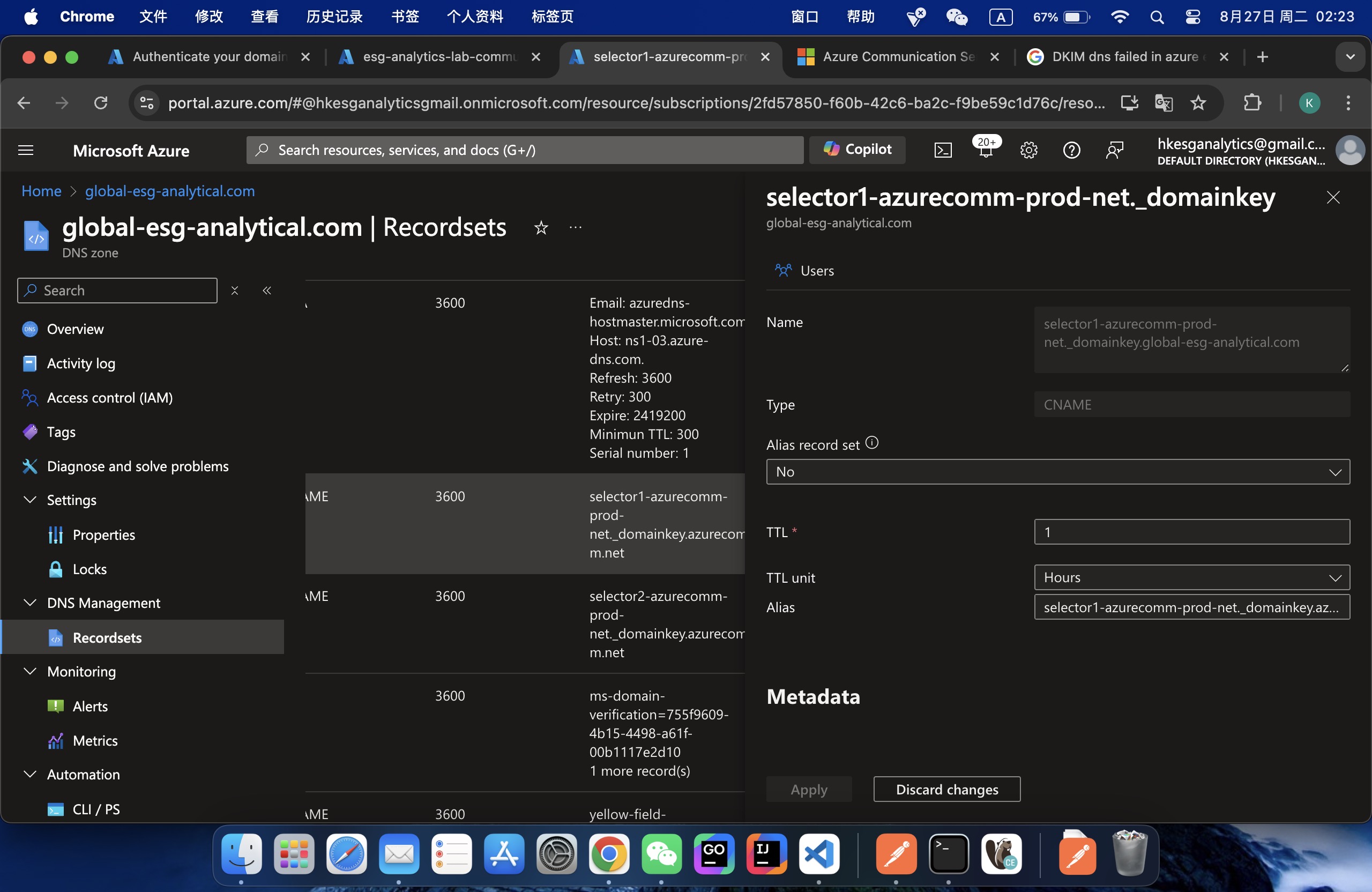Viewport: 1372px width, 892px height.
Task: Collapse the Automation section
Action: (30, 774)
